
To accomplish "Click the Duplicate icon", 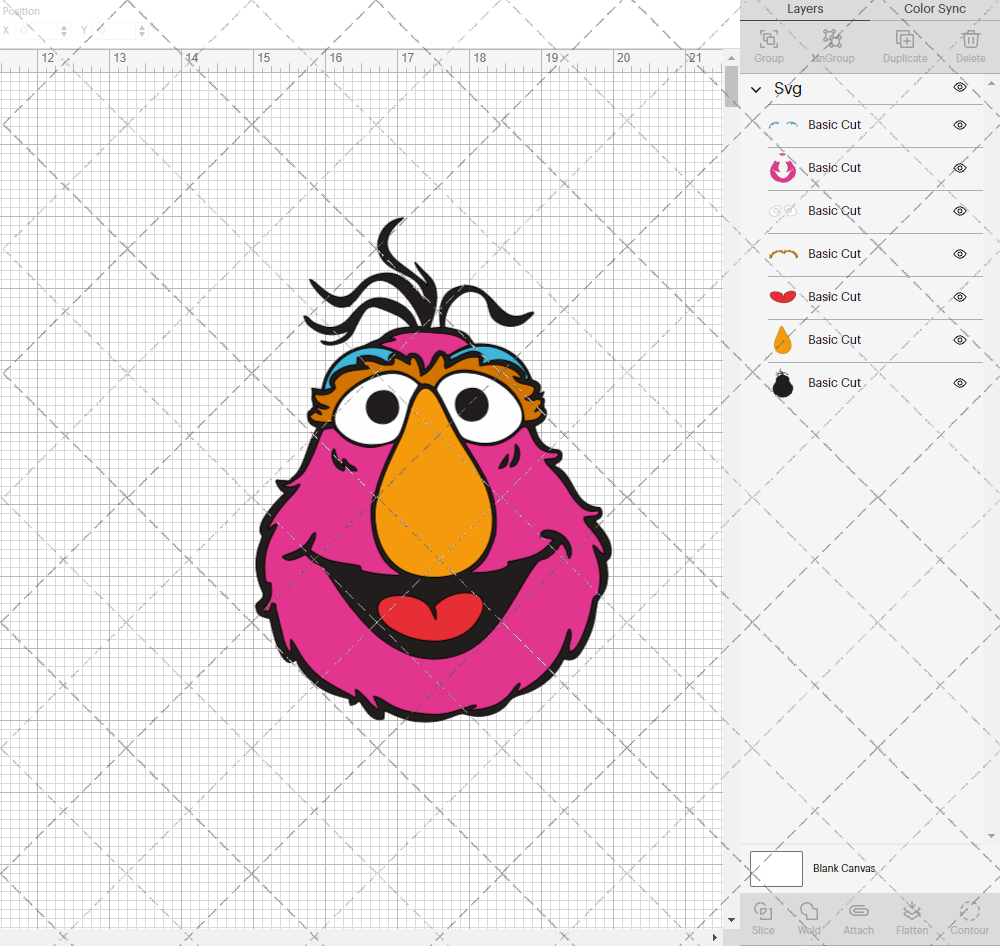I will point(905,40).
